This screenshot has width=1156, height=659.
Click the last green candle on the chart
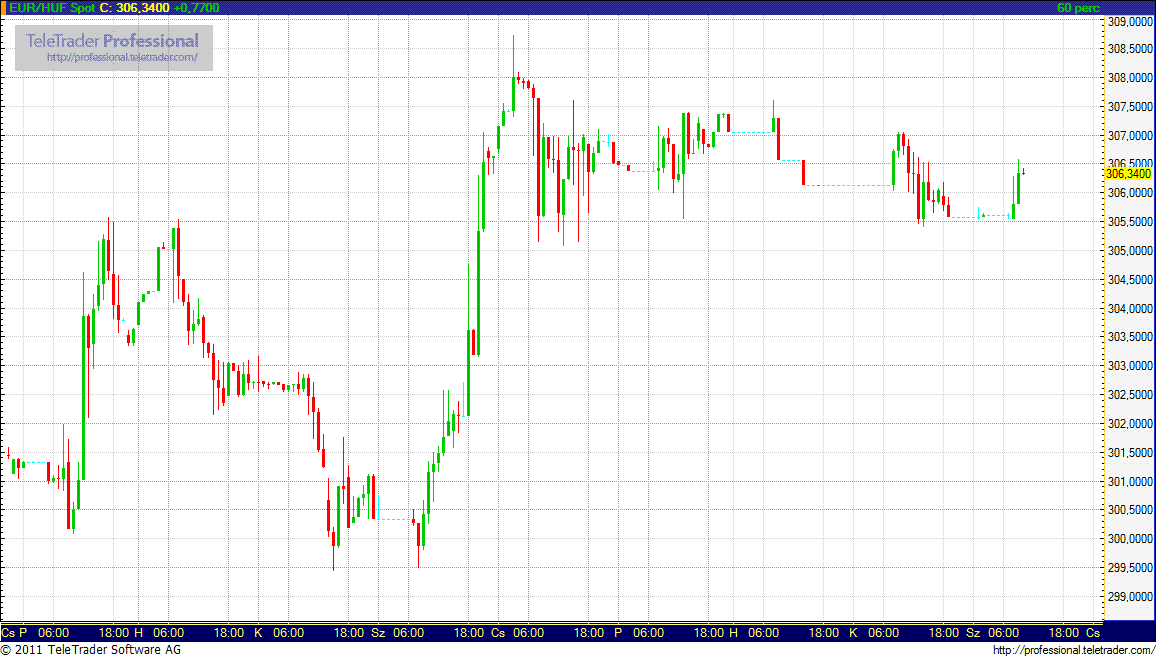pyautogui.click(x=1018, y=188)
